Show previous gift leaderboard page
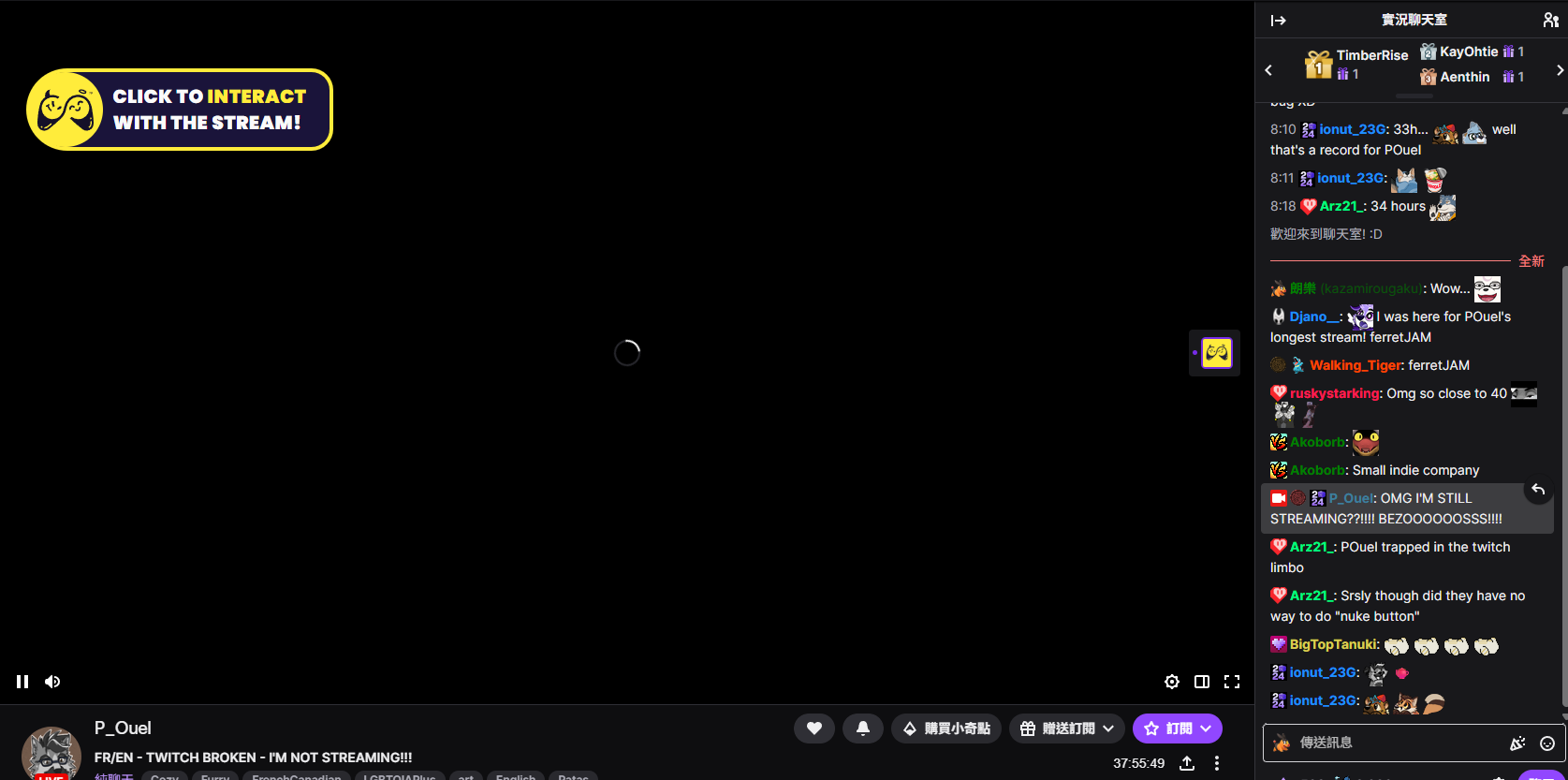Image resolution: width=1568 pixels, height=780 pixels. tap(1268, 70)
